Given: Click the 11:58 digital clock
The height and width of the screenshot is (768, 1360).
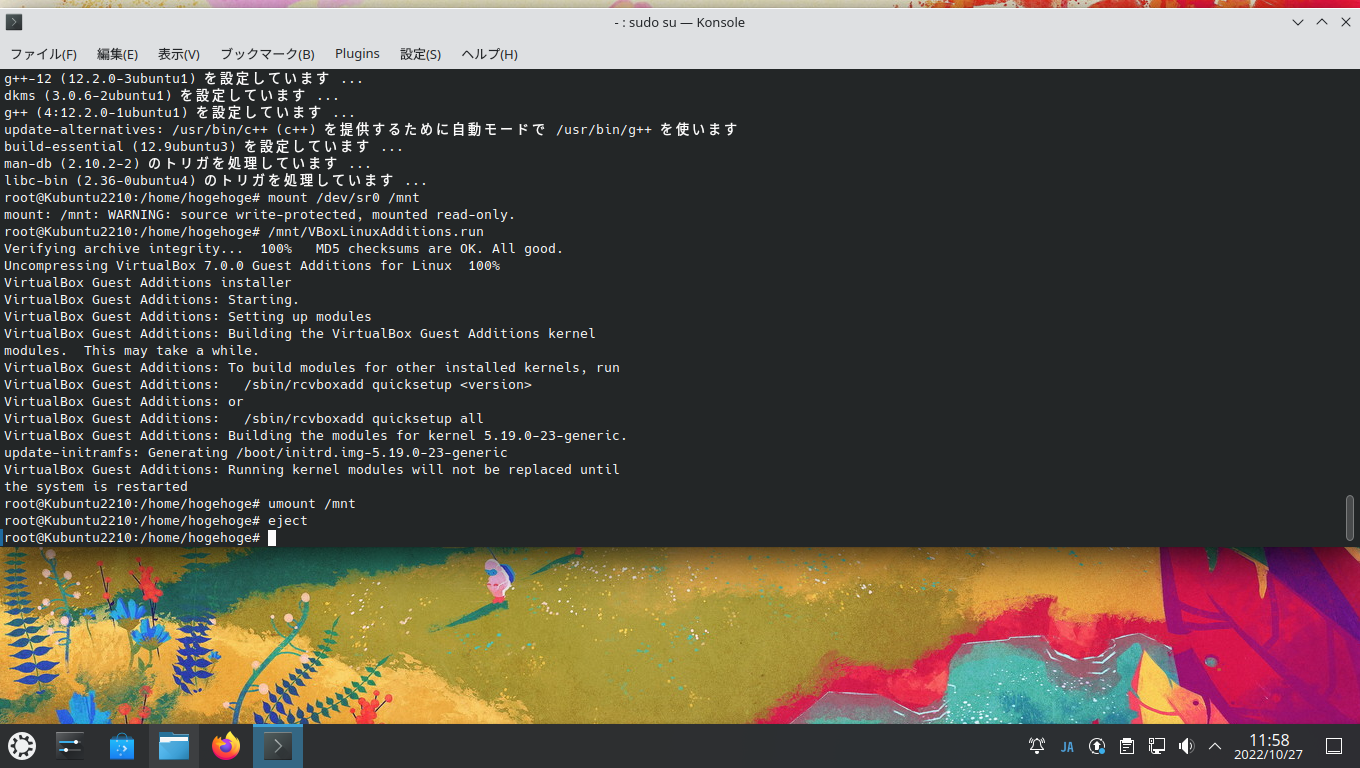Looking at the screenshot, I should click(1269, 740).
